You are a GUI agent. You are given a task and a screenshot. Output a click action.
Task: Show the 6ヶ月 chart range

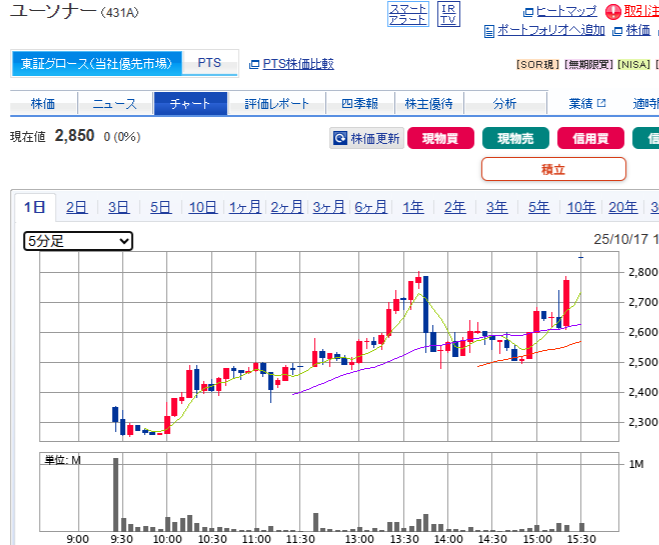(x=370, y=207)
